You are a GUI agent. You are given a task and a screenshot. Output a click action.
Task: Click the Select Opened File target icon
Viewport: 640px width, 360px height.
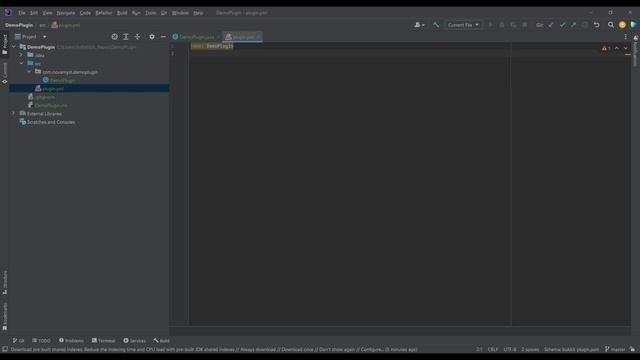tap(114, 37)
